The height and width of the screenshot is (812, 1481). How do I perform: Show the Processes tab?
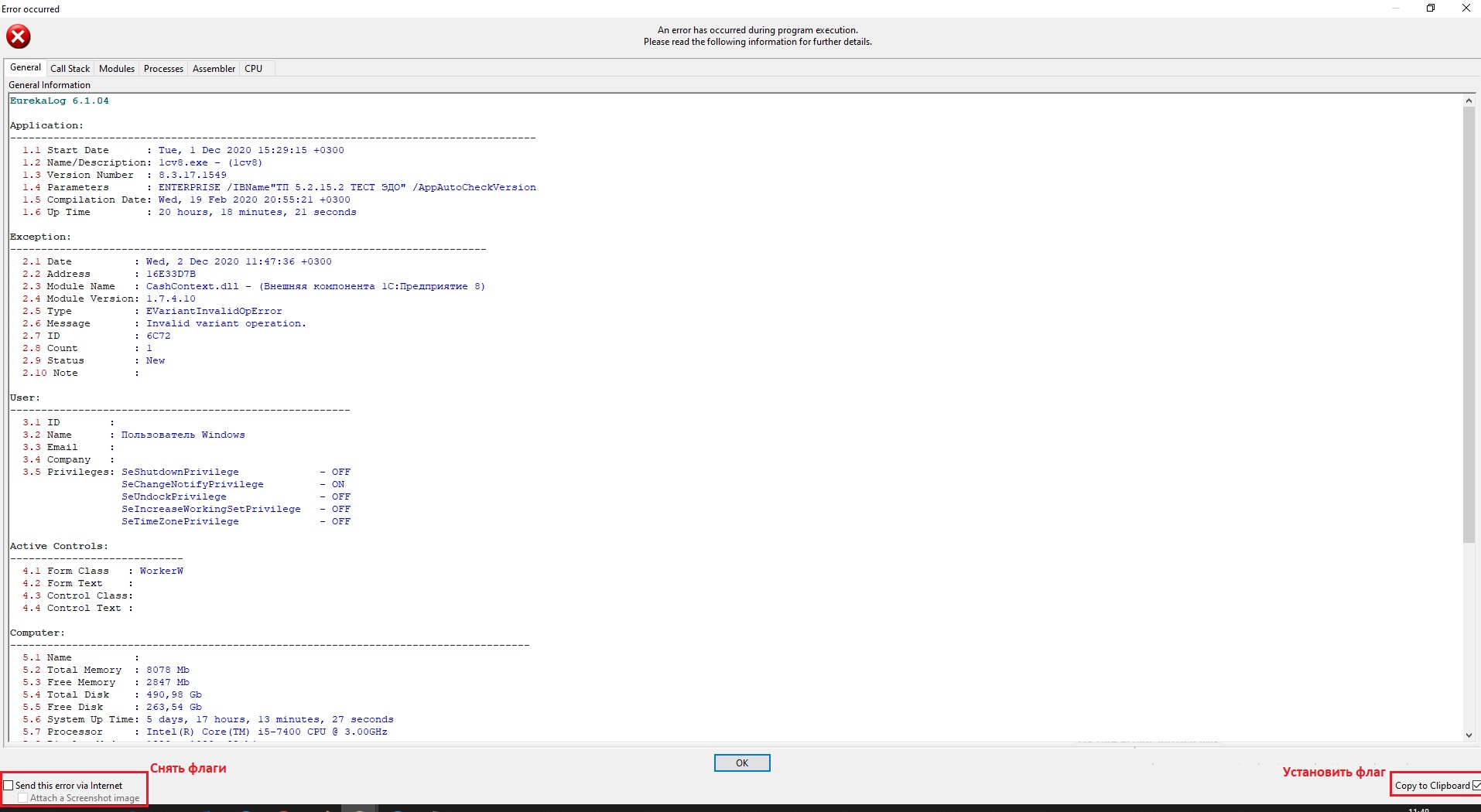[163, 69]
